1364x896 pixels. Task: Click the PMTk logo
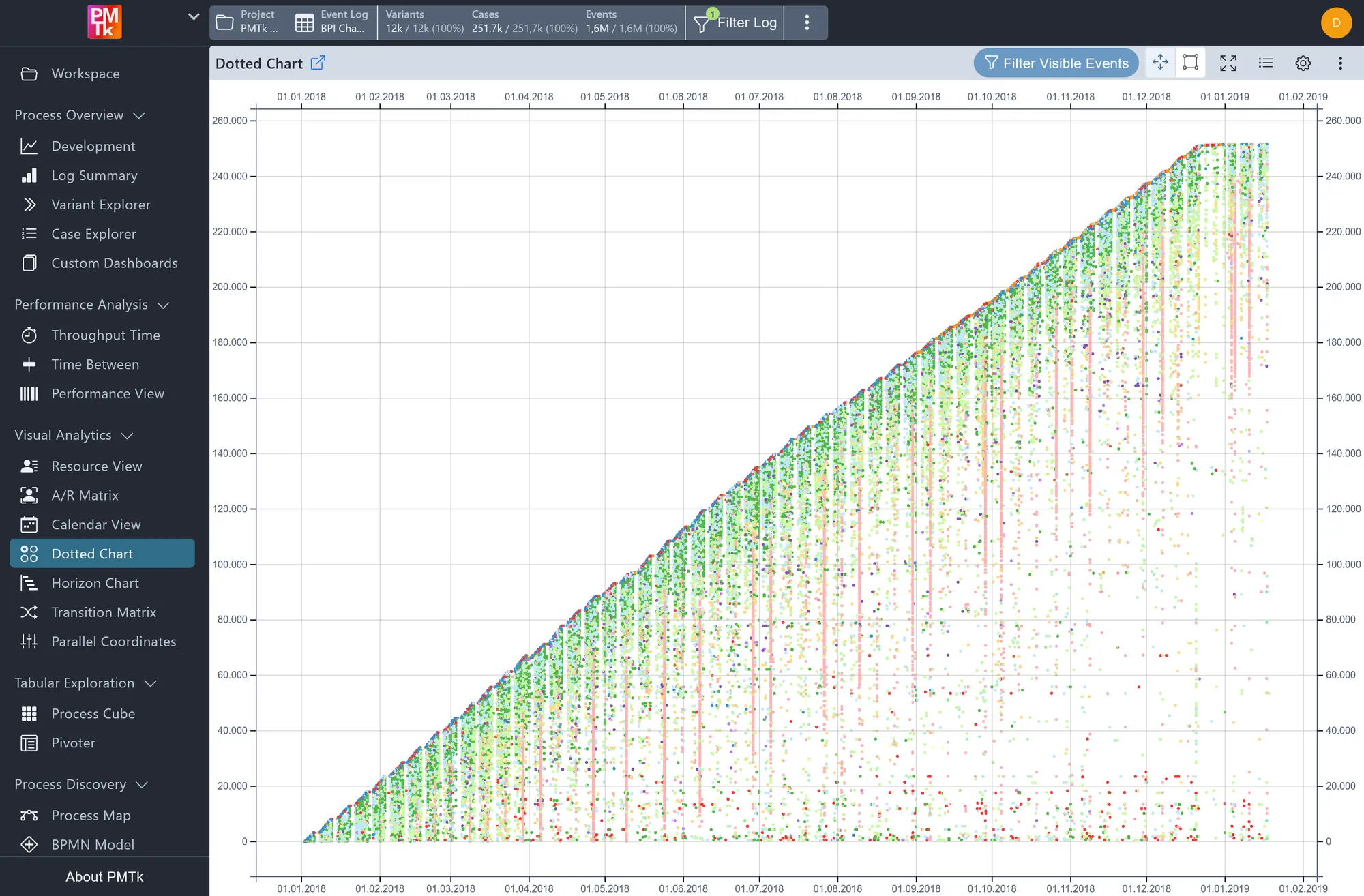pyautogui.click(x=104, y=22)
